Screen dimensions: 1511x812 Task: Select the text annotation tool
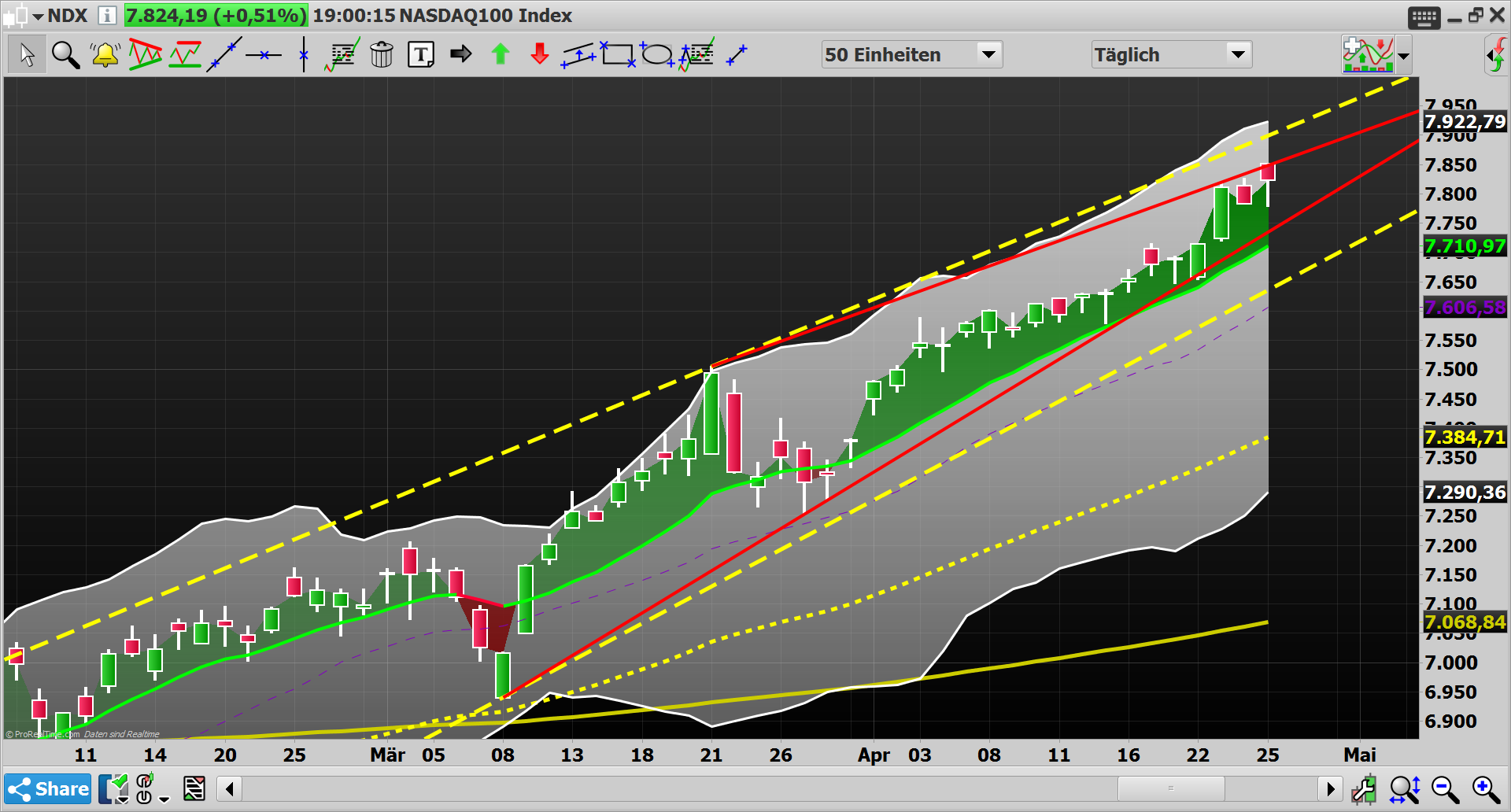click(x=421, y=54)
